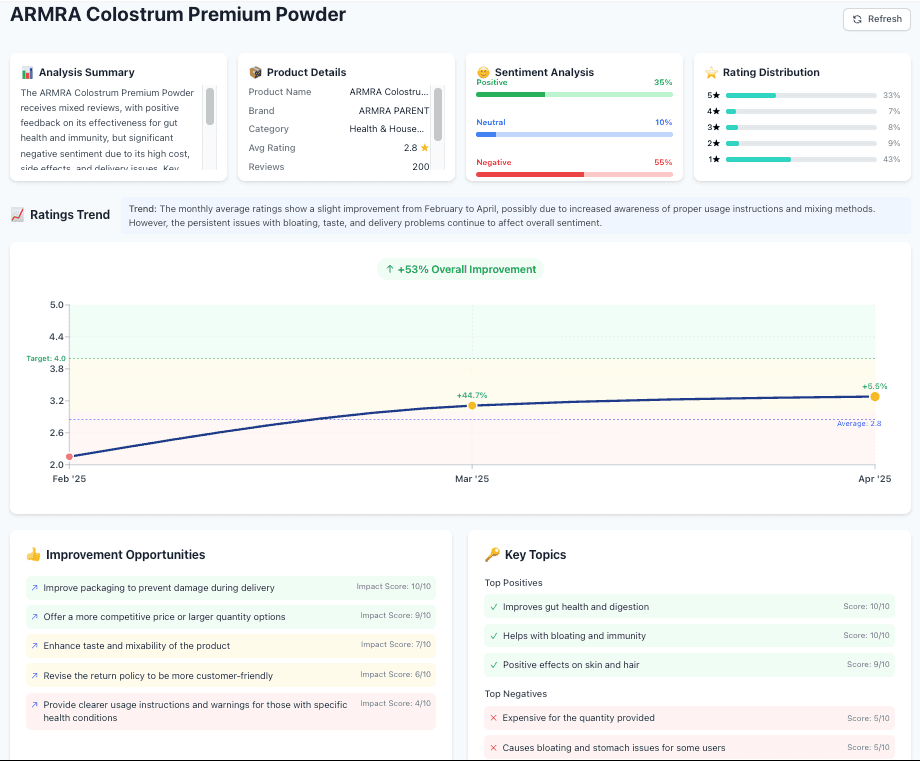Select the +44.7% data point on the chart
Viewport: 920px width, 761px height.
(471, 405)
